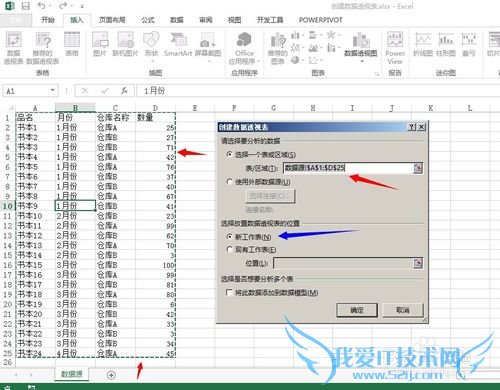Viewport: 500px width, 390px height.
Task: Click the PivotTable (数据透视表) ribbon icon
Action: click(x=13, y=47)
